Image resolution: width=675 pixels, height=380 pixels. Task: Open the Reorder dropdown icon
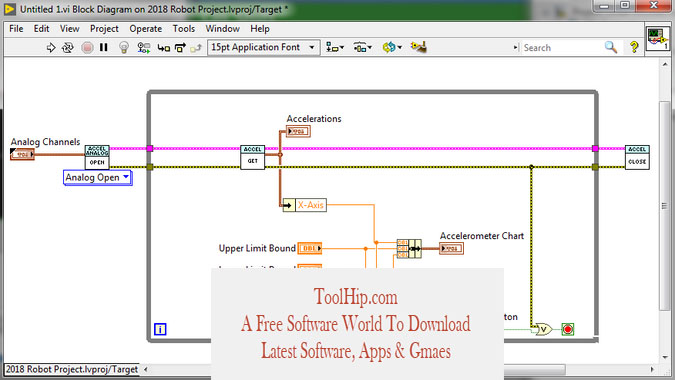point(392,47)
